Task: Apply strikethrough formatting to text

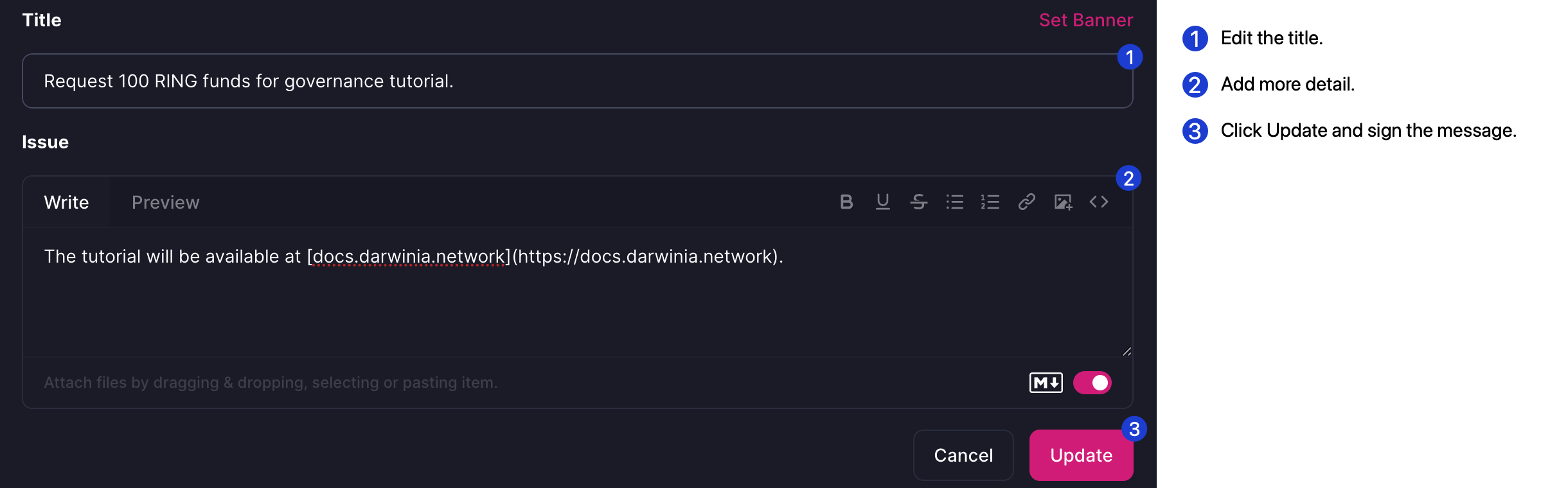Action: [x=918, y=202]
